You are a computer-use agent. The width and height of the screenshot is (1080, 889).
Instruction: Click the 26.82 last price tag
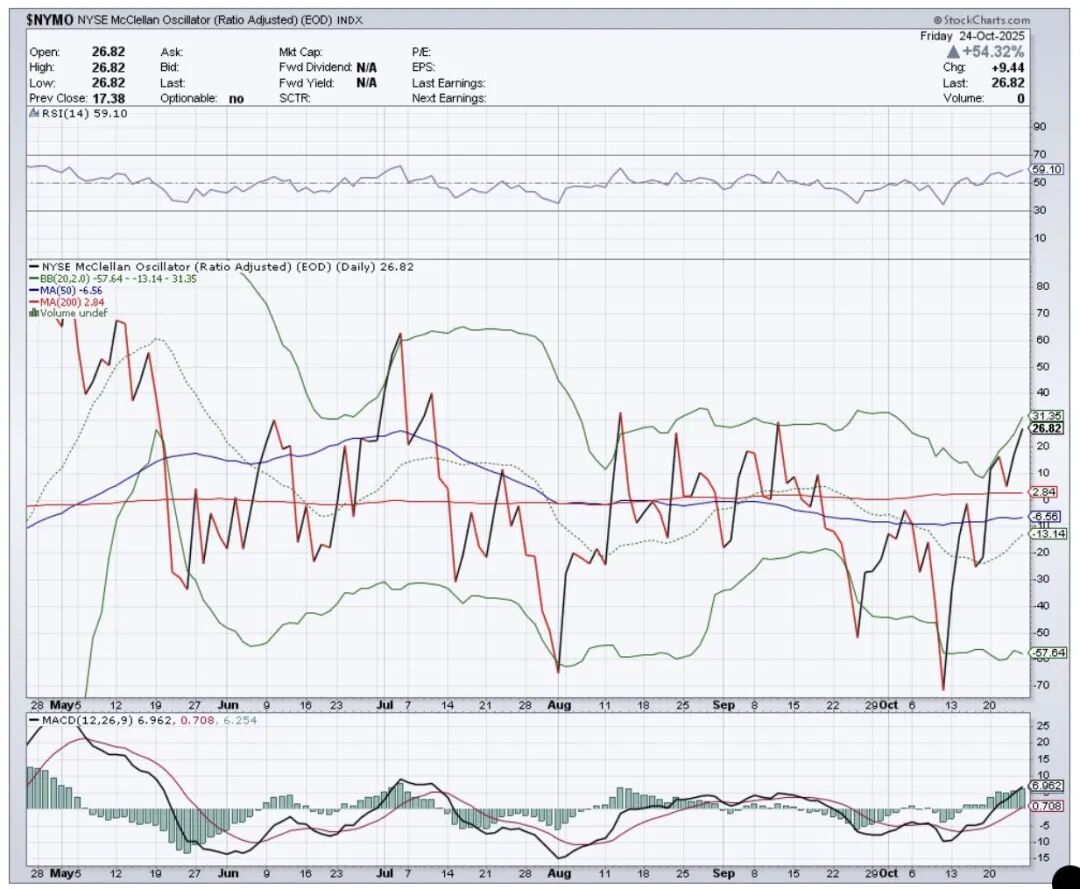click(1047, 428)
